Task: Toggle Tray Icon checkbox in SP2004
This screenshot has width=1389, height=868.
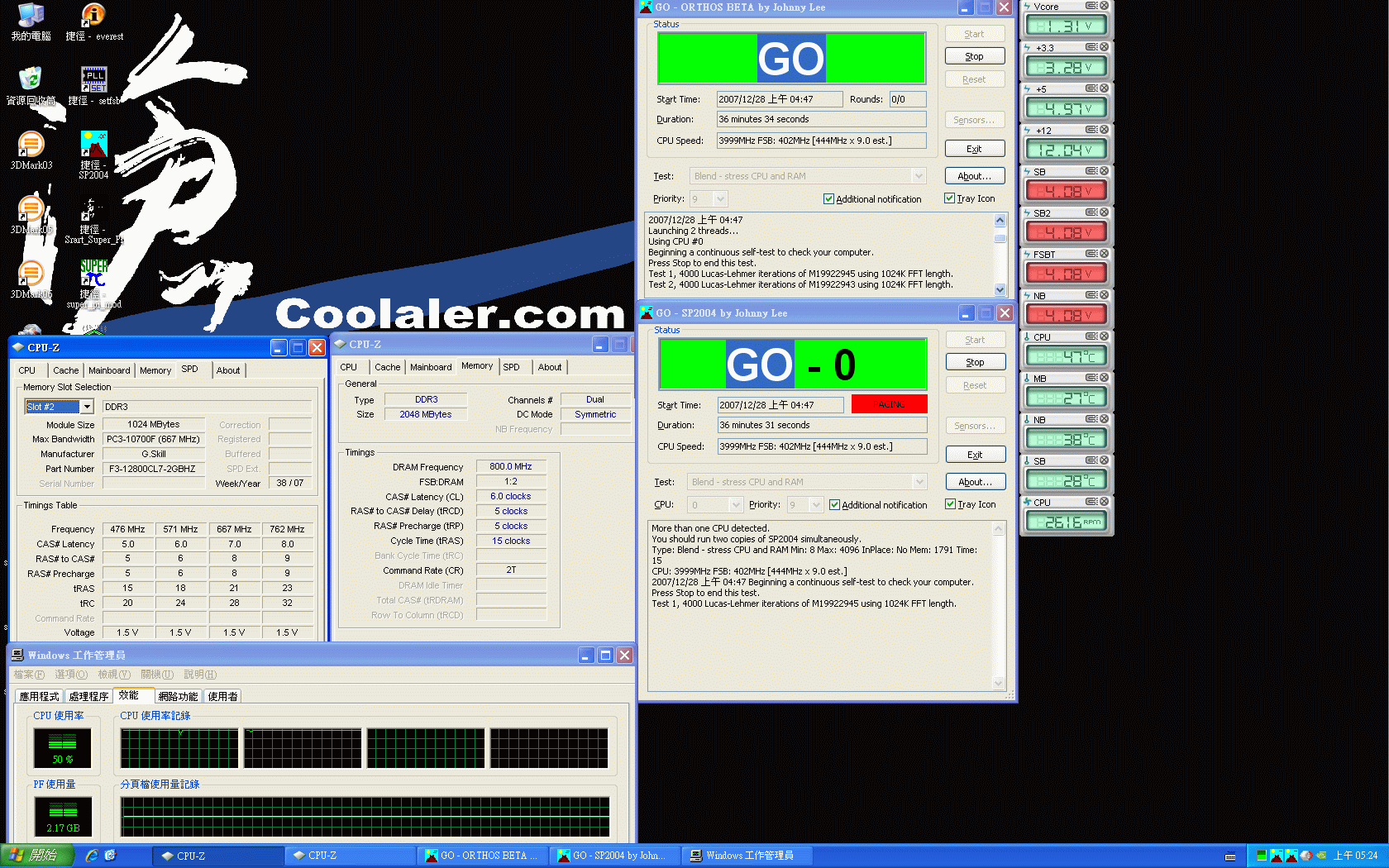Action: click(x=950, y=504)
